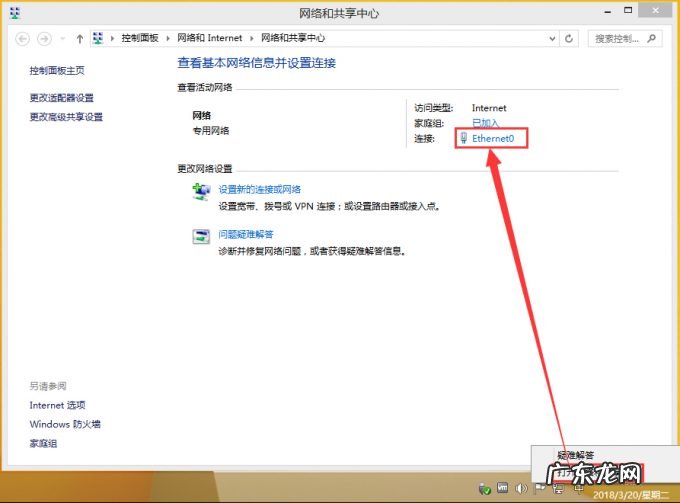Click the troubleshooting problems icon

click(201, 236)
